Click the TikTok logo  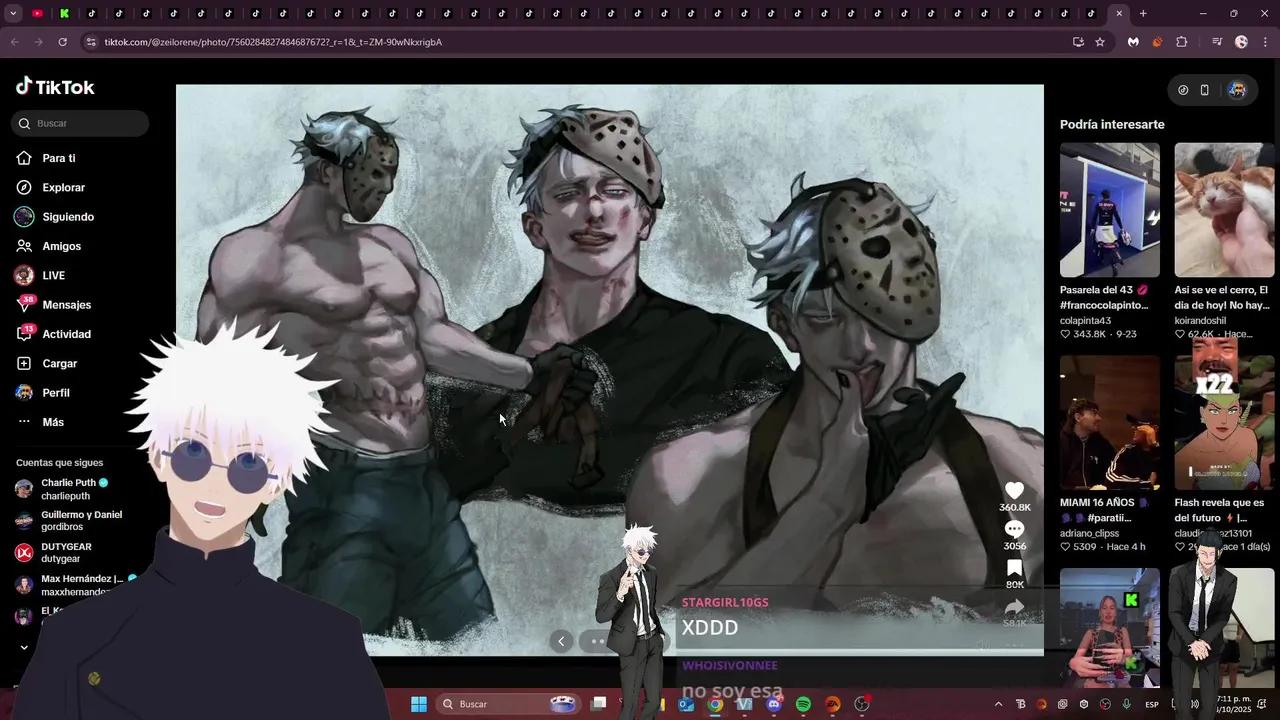[55, 87]
